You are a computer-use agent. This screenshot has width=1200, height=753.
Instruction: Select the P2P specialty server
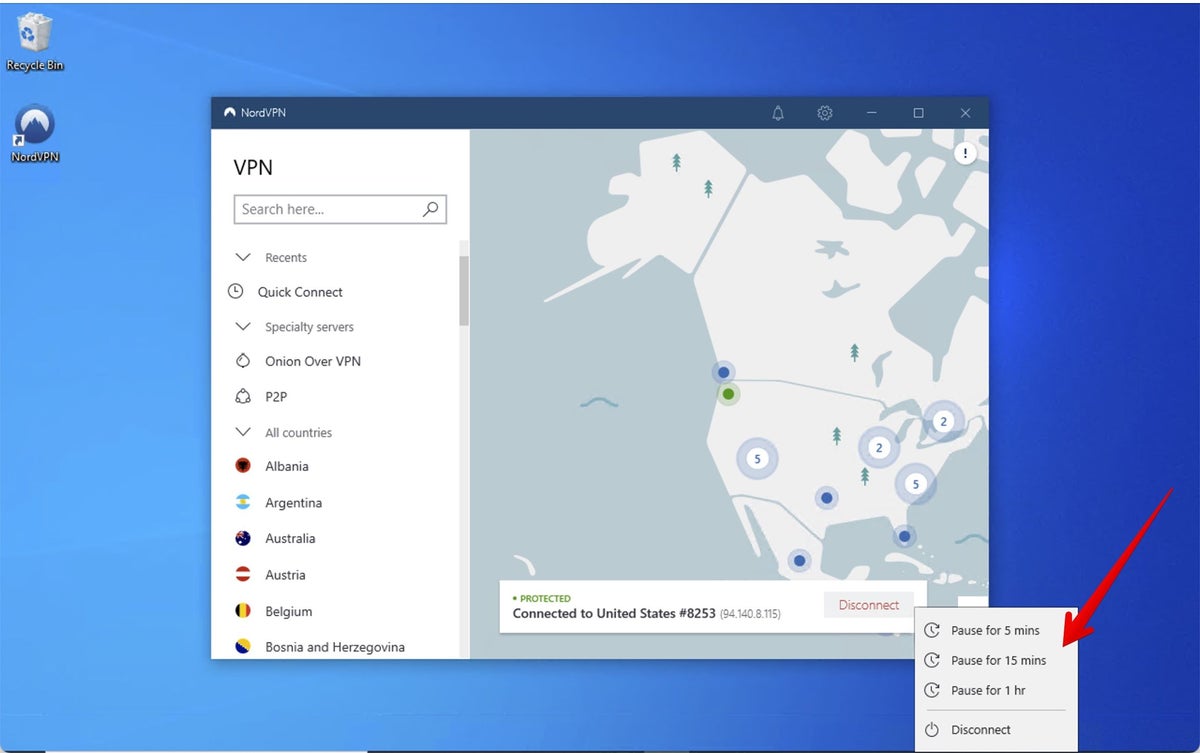pos(275,397)
